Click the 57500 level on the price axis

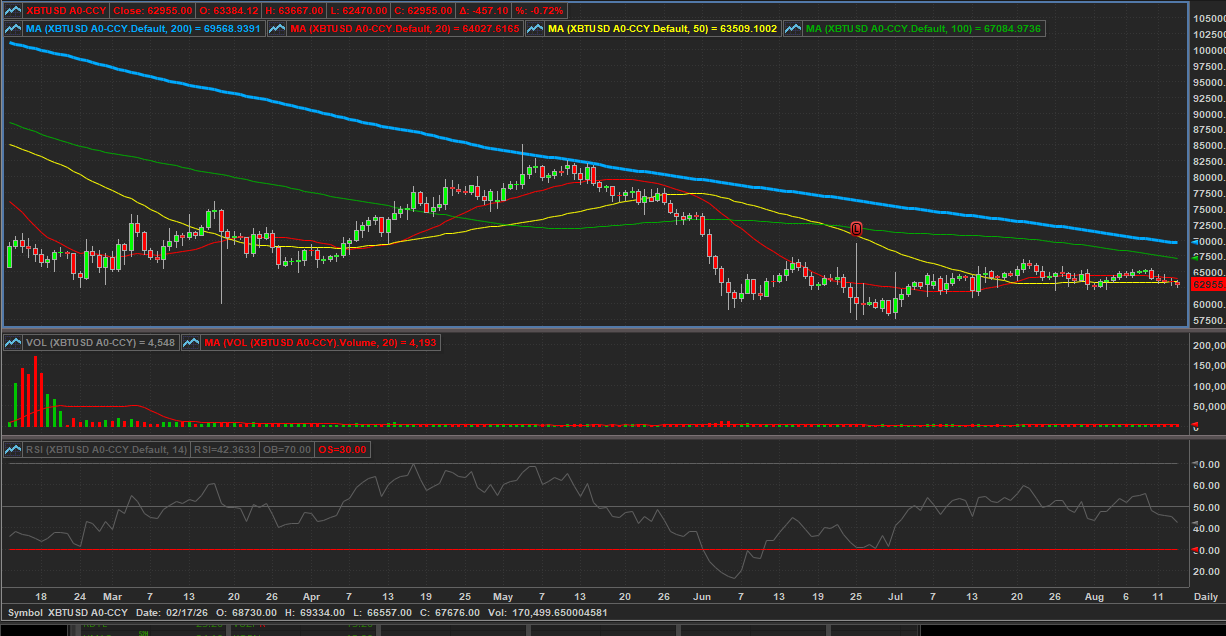(x=1208, y=321)
